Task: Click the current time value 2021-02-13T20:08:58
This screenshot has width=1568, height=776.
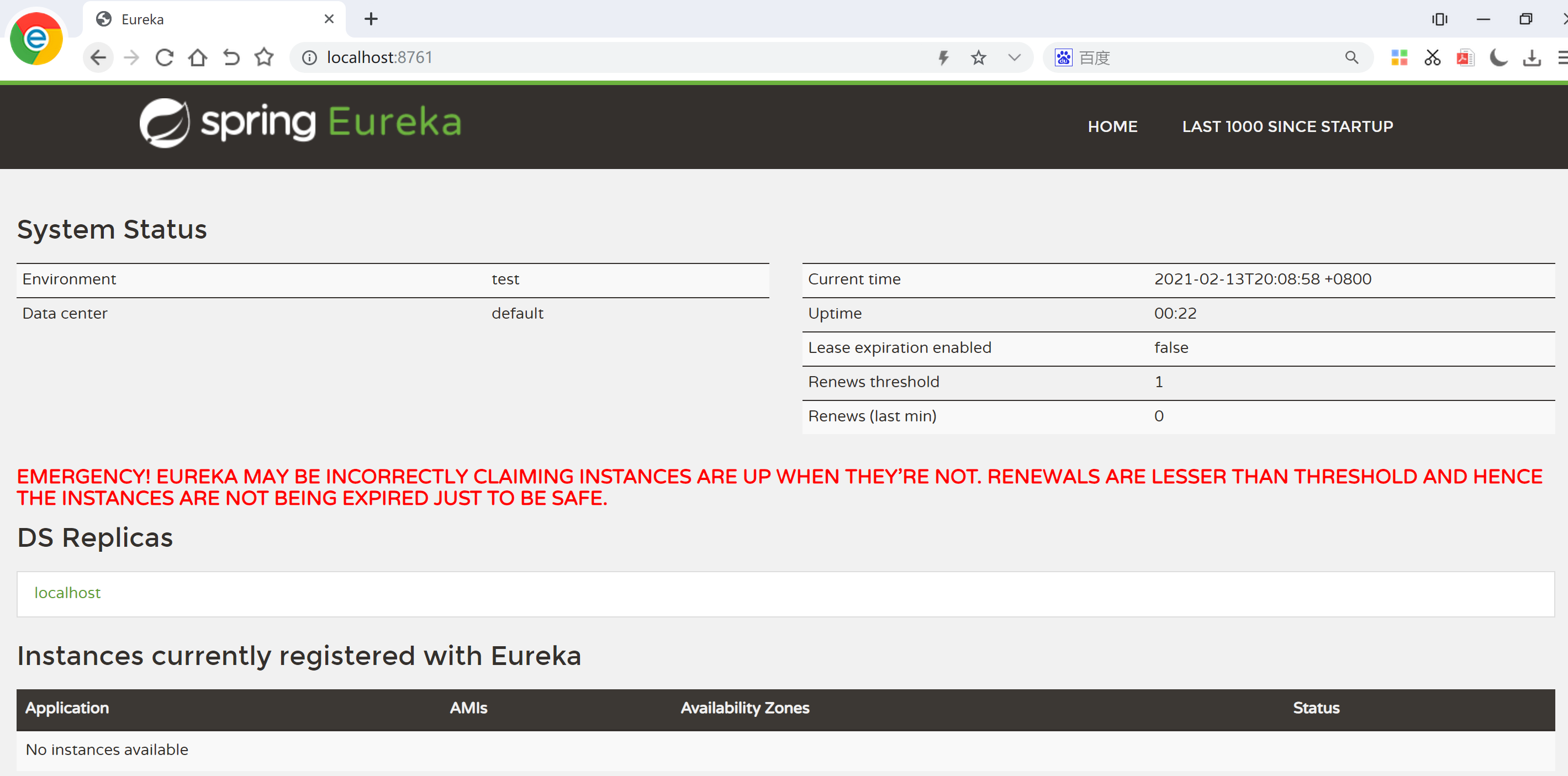Action: pos(1263,279)
